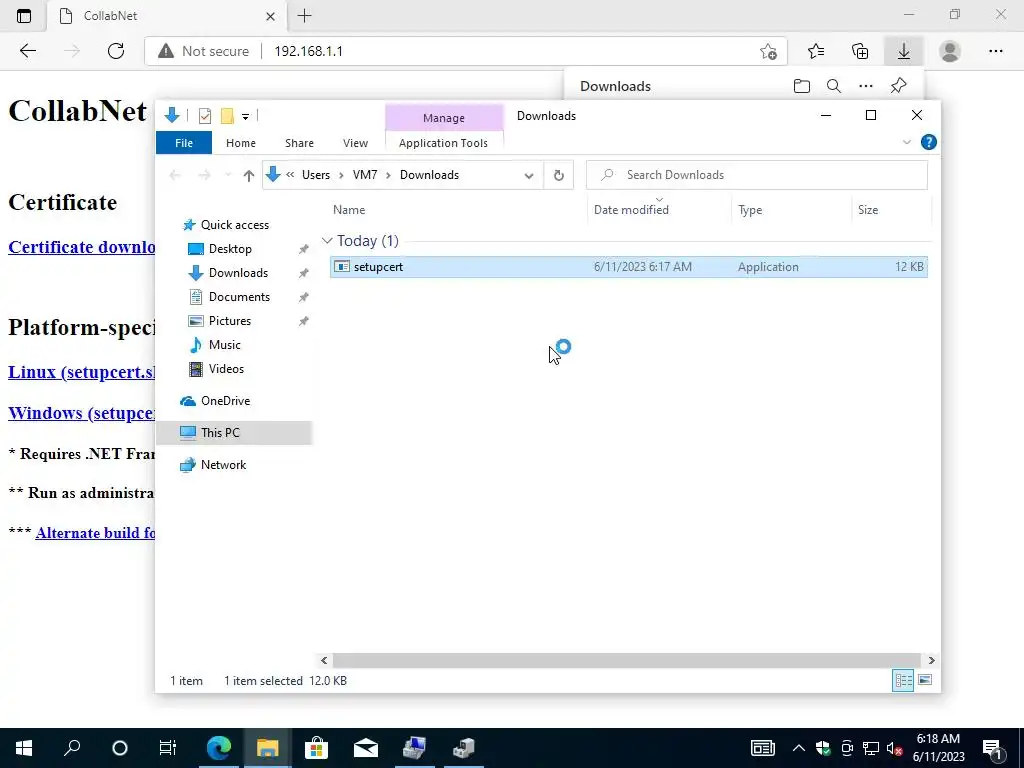Click Users in the address breadcrumb
The width and height of the screenshot is (1024, 768).
(315, 175)
